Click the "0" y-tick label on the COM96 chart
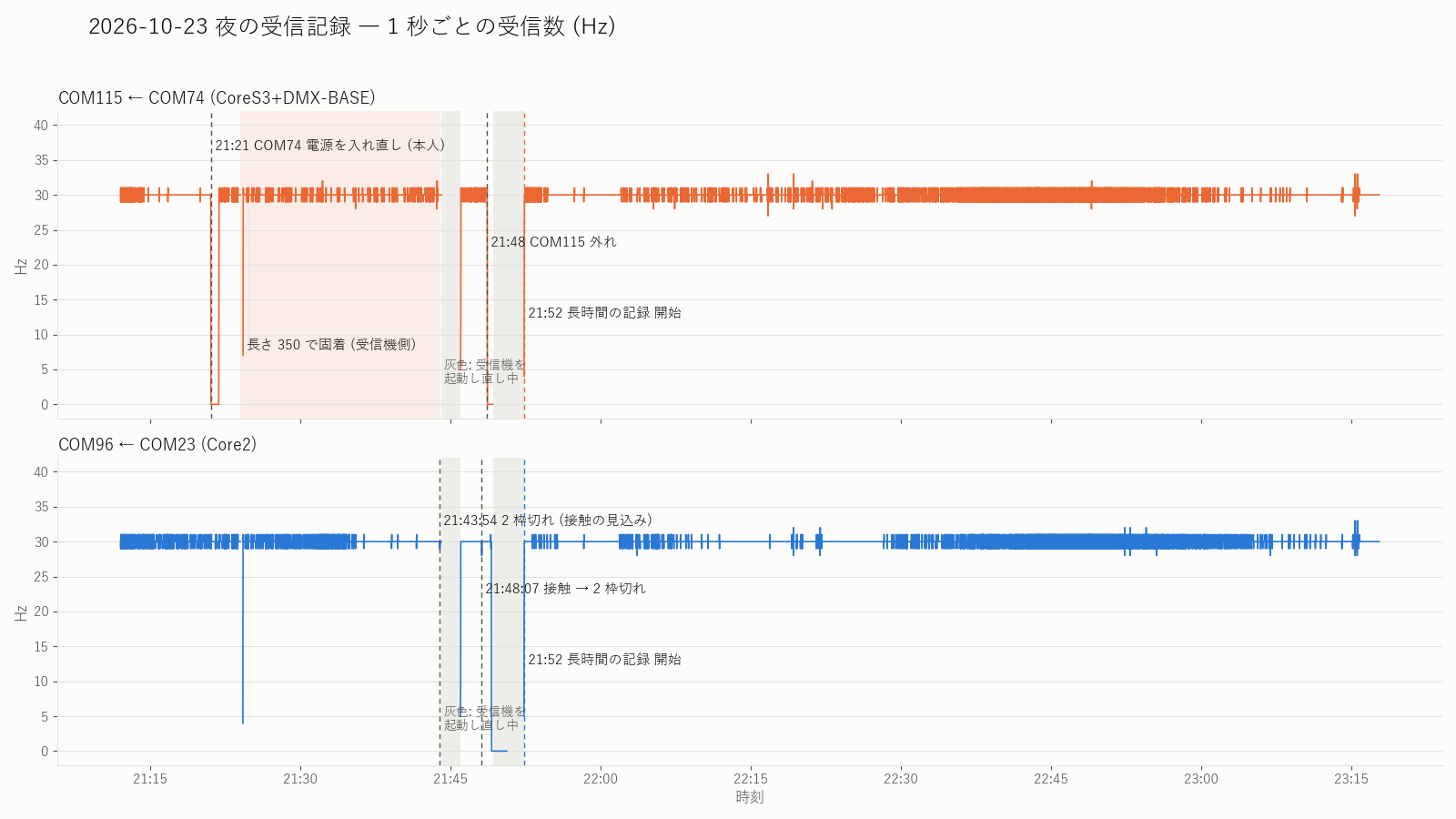 45,752
